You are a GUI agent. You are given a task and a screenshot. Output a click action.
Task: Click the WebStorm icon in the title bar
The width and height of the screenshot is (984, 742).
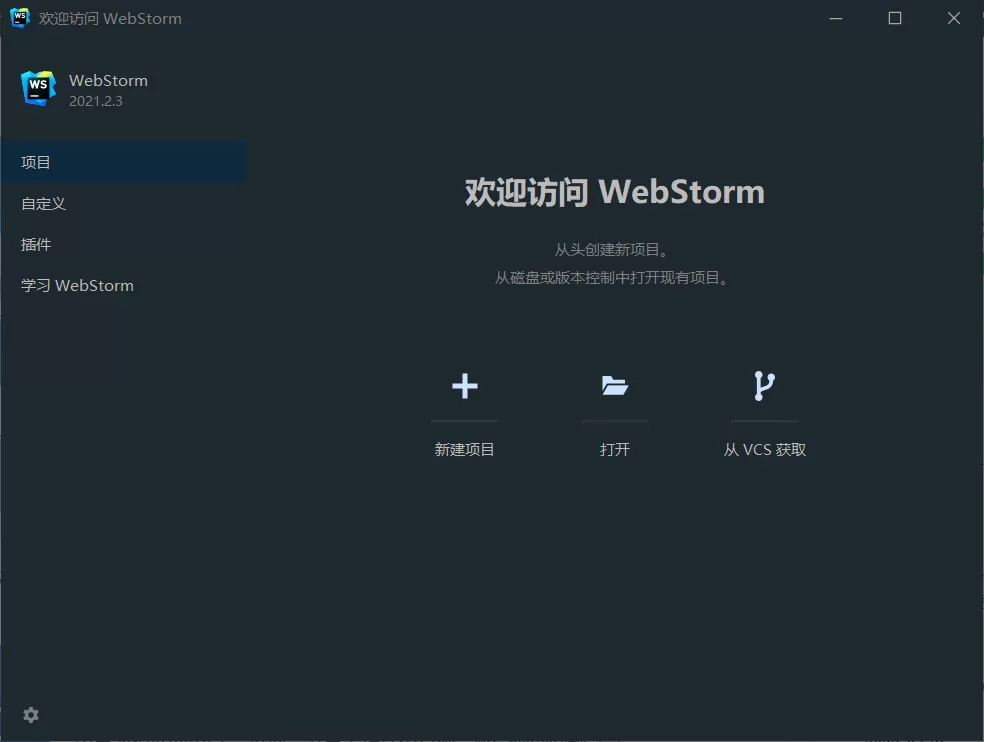coord(19,17)
